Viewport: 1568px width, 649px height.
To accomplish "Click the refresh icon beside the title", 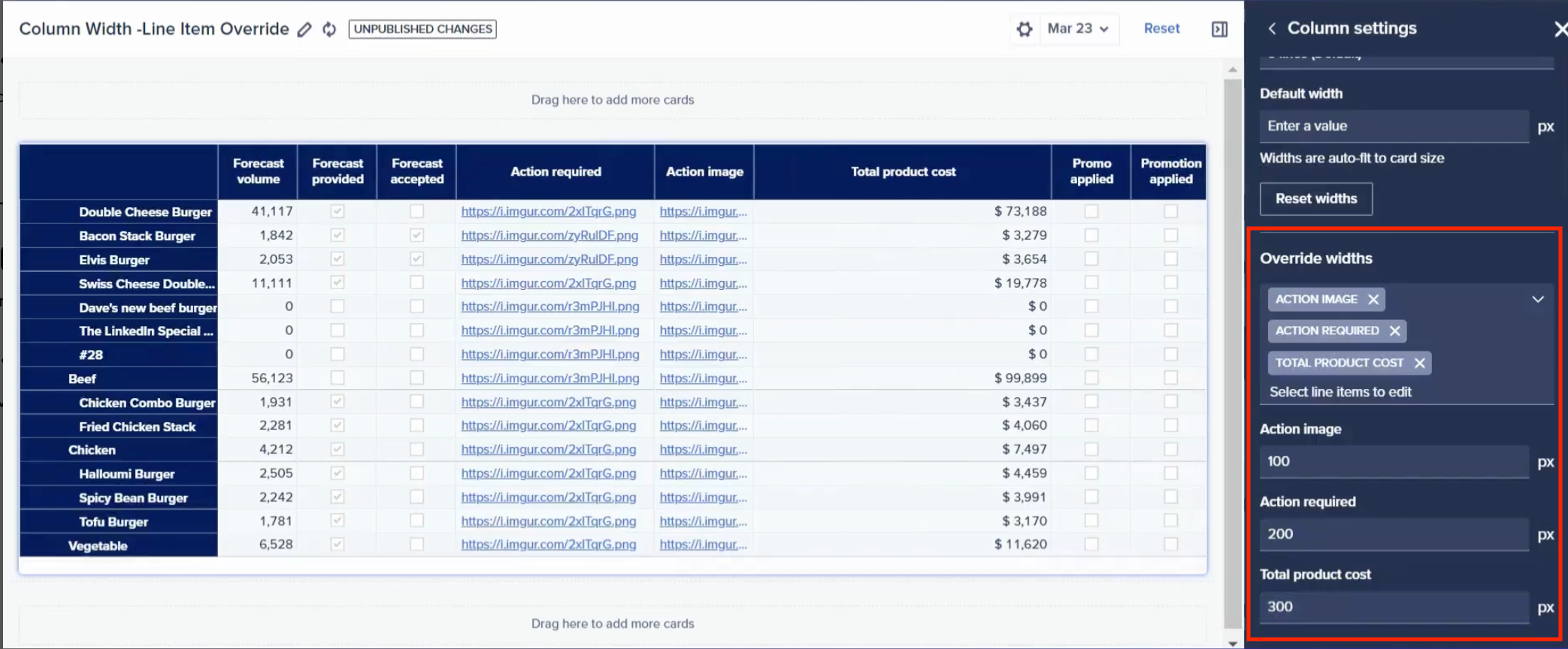I will click(329, 29).
